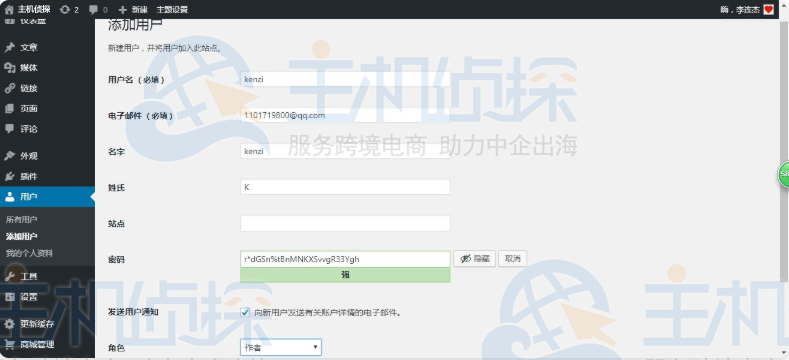Image resolution: width=789 pixels, height=360 pixels.
Task: Click the 电子邮件 field with qq.com address
Action: [345, 115]
